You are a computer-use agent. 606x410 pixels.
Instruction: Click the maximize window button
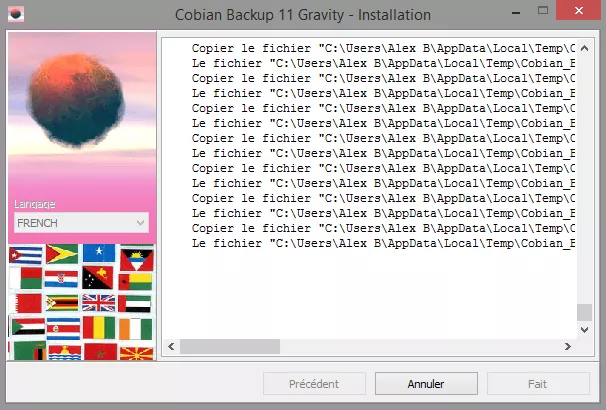click(543, 10)
